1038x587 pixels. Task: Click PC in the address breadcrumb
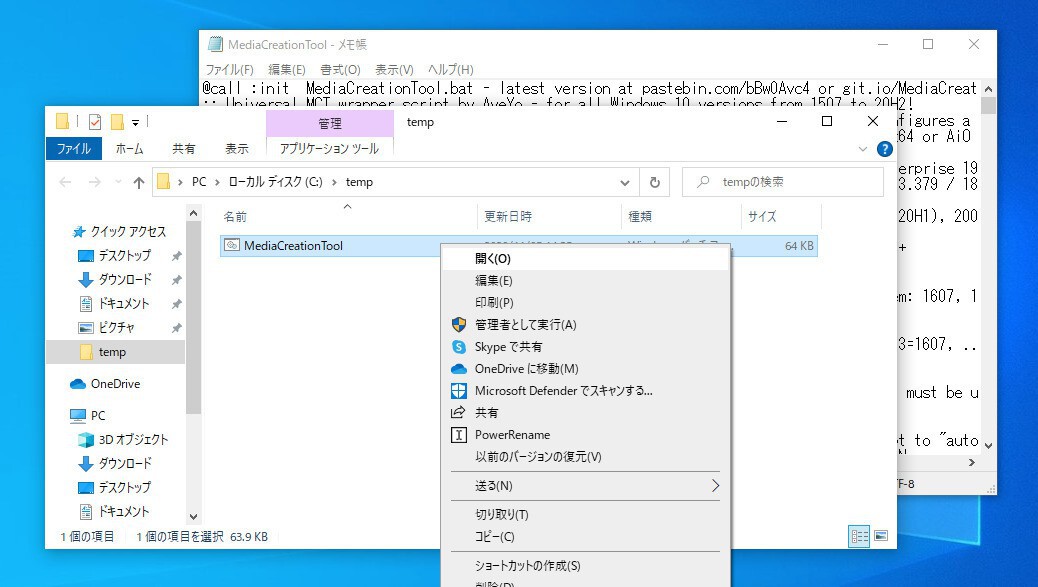click(199, 182)
